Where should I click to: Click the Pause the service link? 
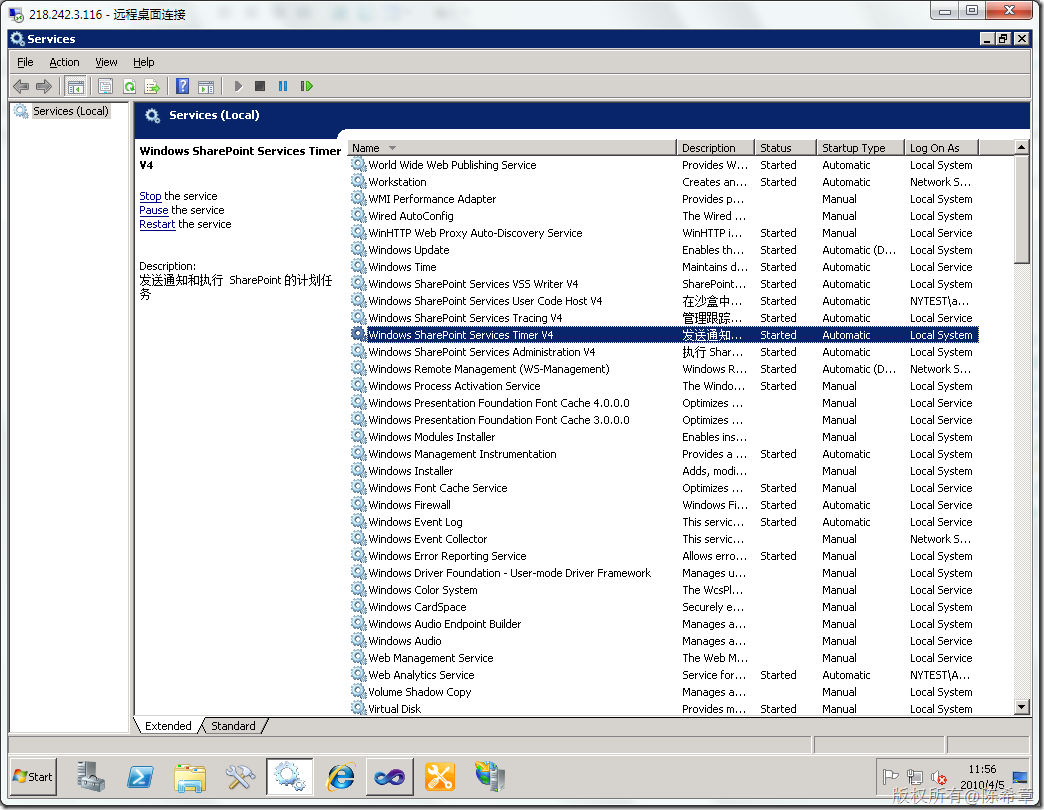click(154, 210)
